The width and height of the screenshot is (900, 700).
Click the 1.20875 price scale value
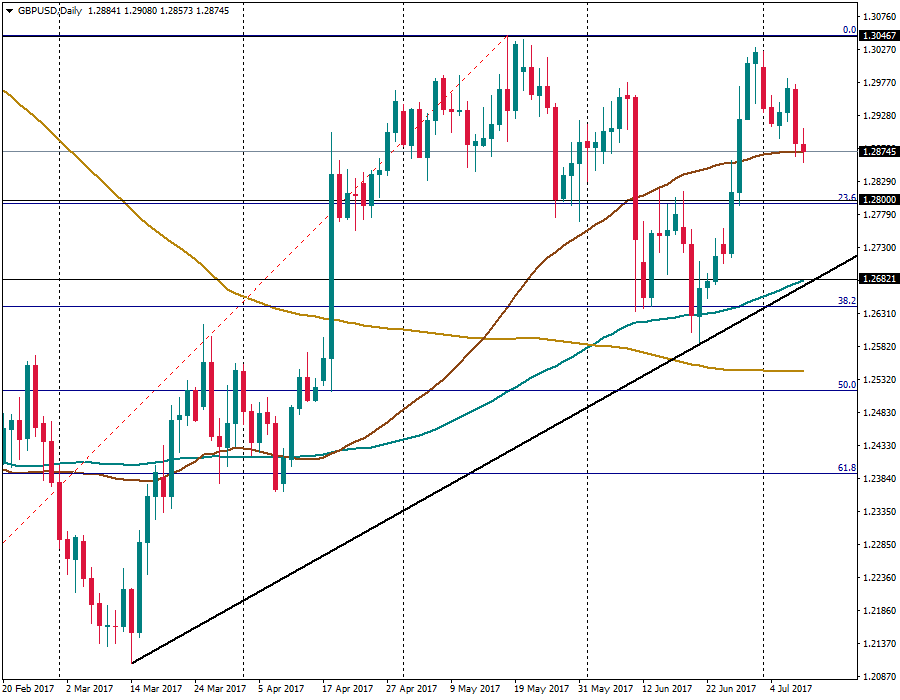click(878, 676)
